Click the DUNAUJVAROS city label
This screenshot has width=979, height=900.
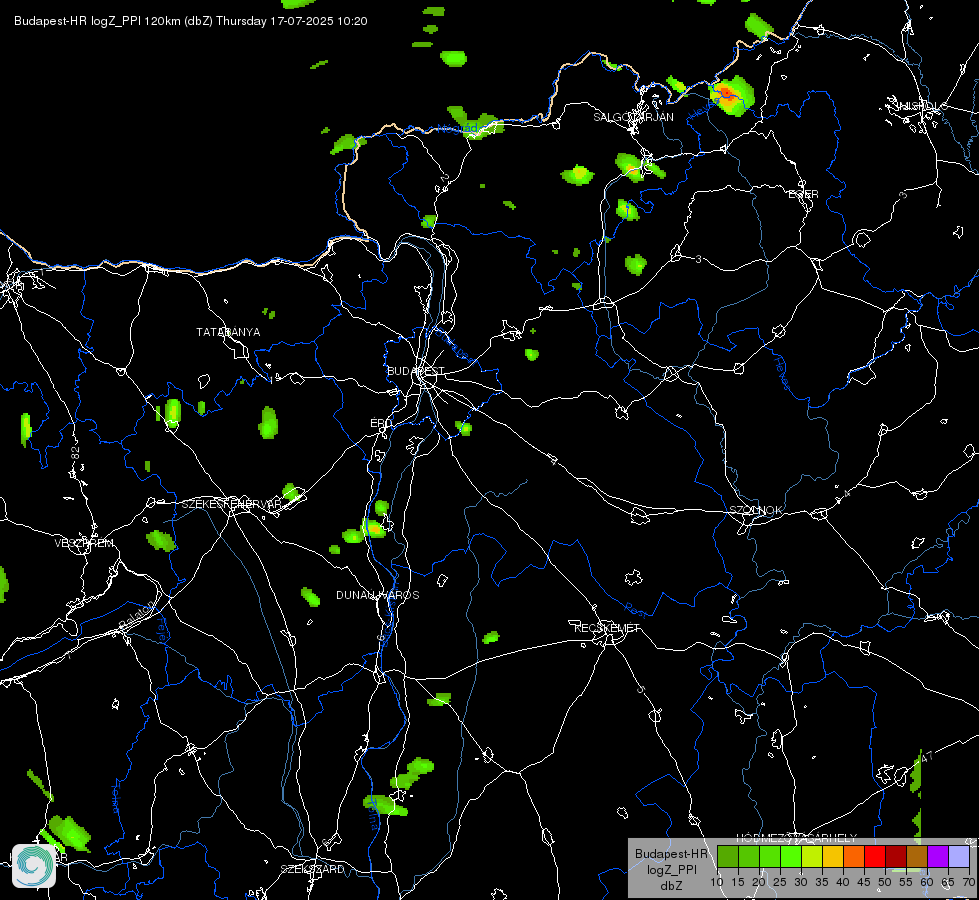tap(378, 595)
